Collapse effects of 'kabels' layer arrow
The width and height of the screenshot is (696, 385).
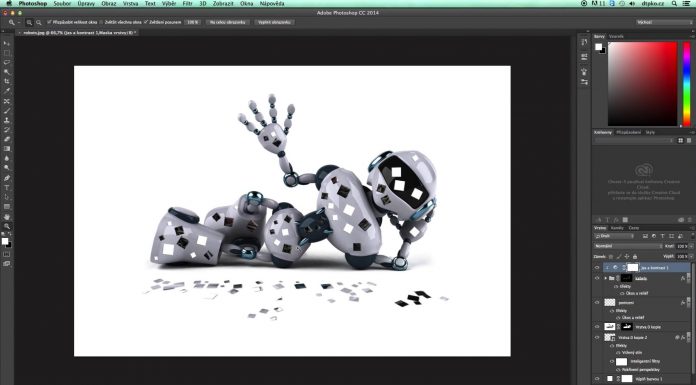689,278
